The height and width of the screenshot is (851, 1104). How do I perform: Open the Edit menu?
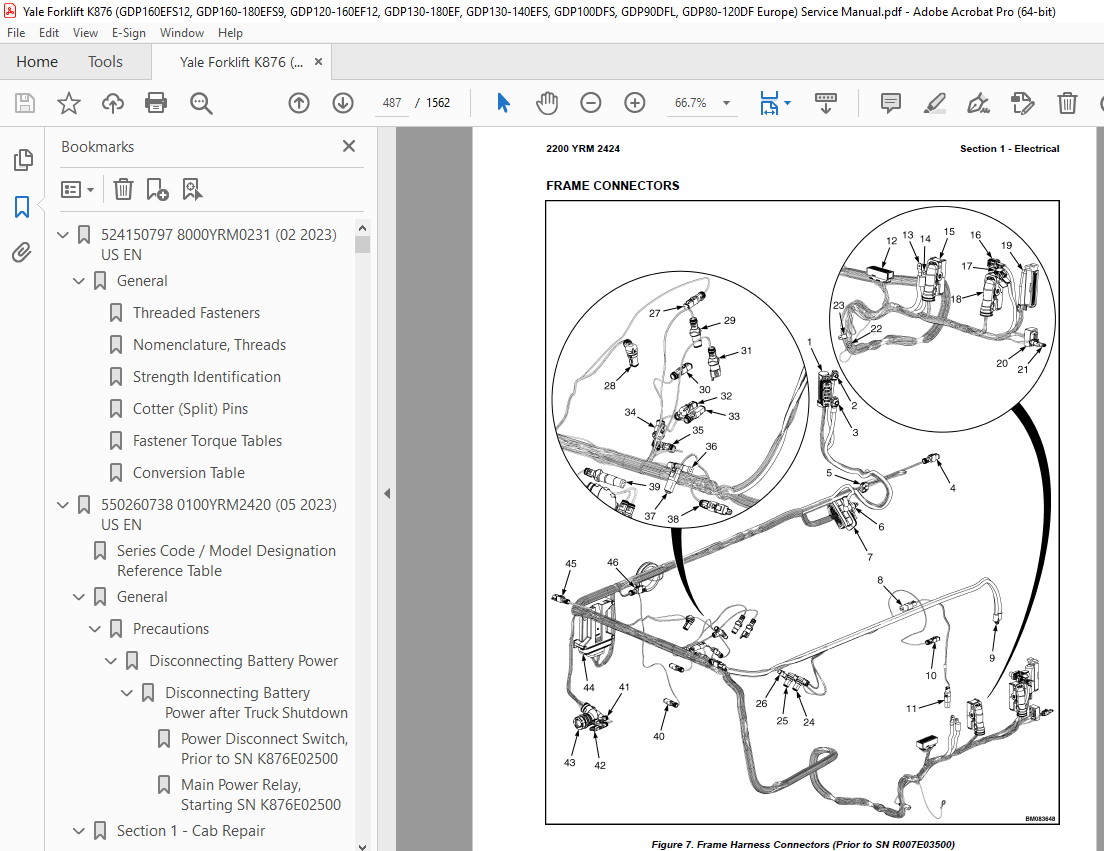click(x=49, y=32)
